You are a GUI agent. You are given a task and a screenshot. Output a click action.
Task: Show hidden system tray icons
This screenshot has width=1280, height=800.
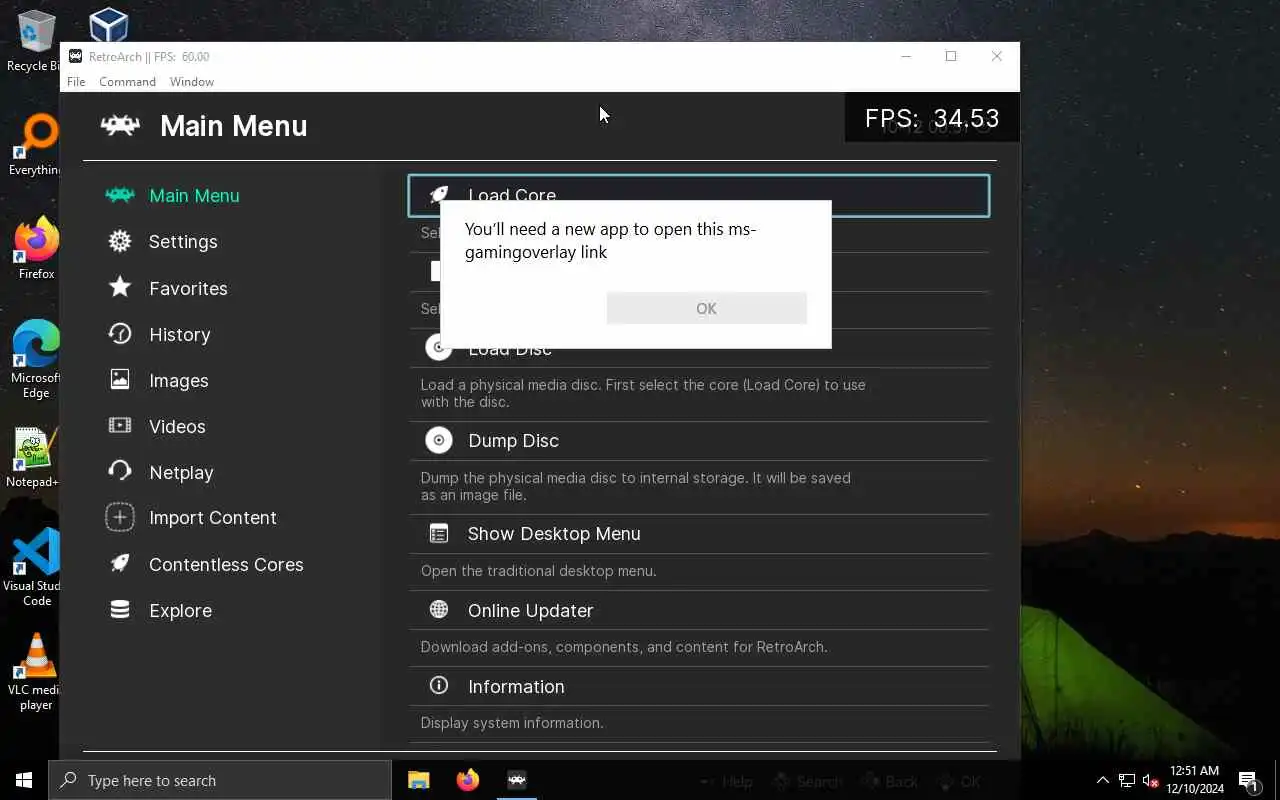point(1102,780)
